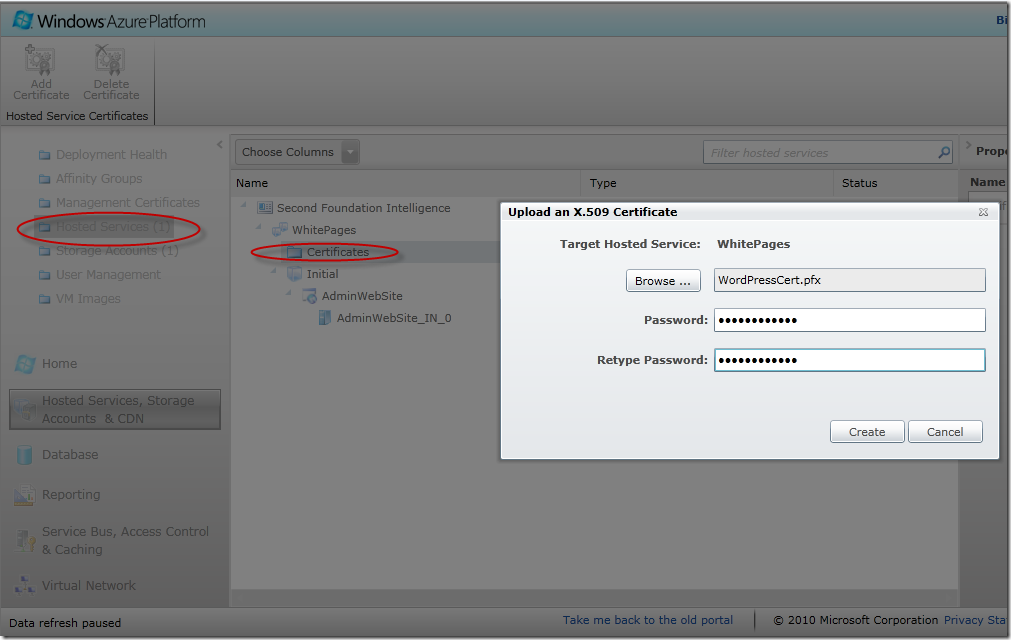
Task: Click the AdminWebSite role icon
Action: tap(309, 296)
